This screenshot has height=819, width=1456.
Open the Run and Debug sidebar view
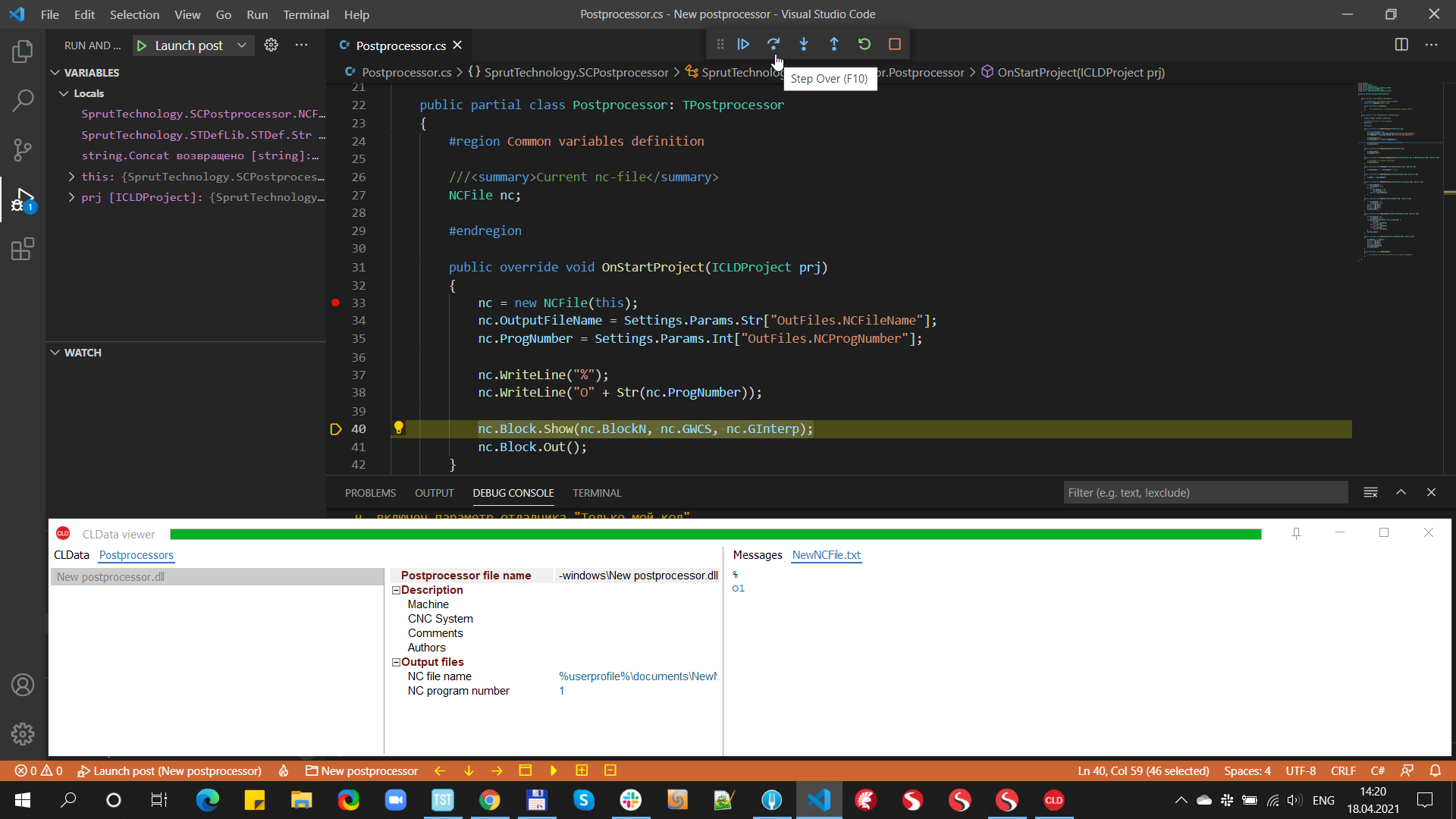(x=23, y=199)
